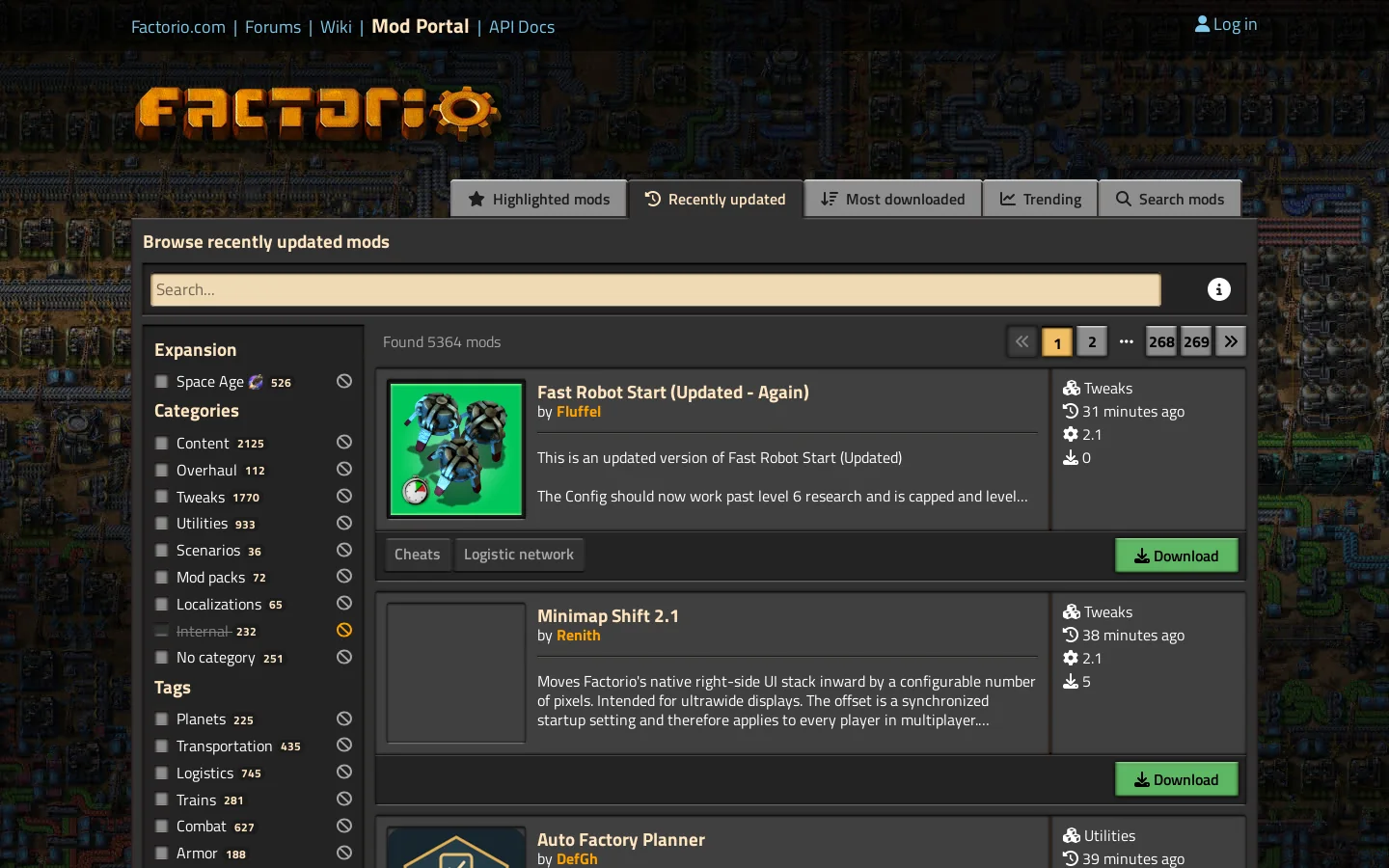Check the Tweaks category checkbox
Screen dimensions: 1389x868
click(162, 498)
